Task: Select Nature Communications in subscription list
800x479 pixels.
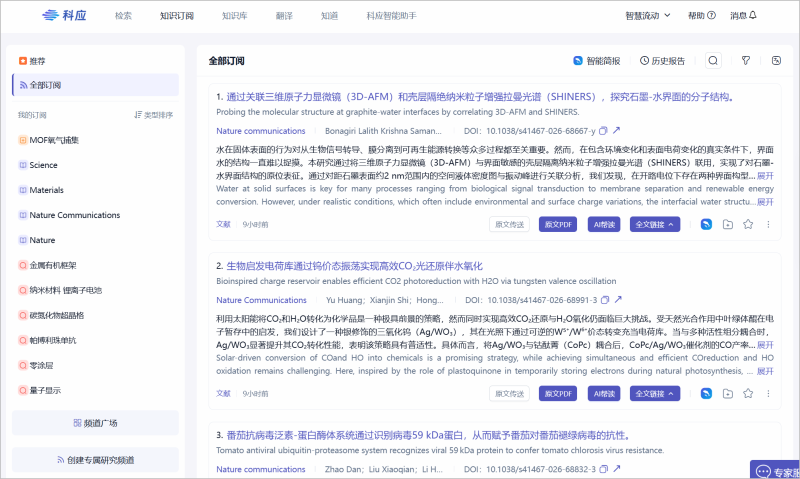Action: (74, 215)
